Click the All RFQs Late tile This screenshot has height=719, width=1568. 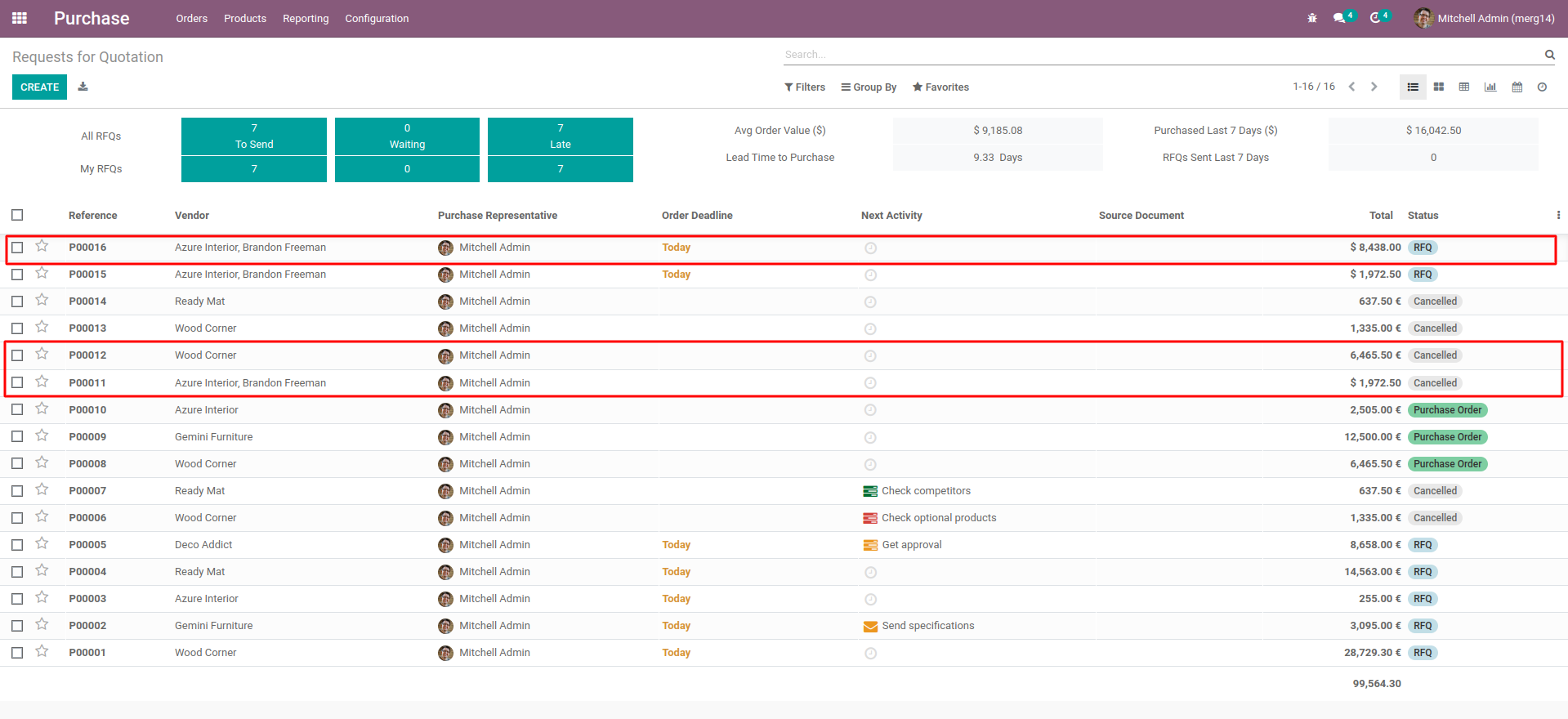click(560, 136)
